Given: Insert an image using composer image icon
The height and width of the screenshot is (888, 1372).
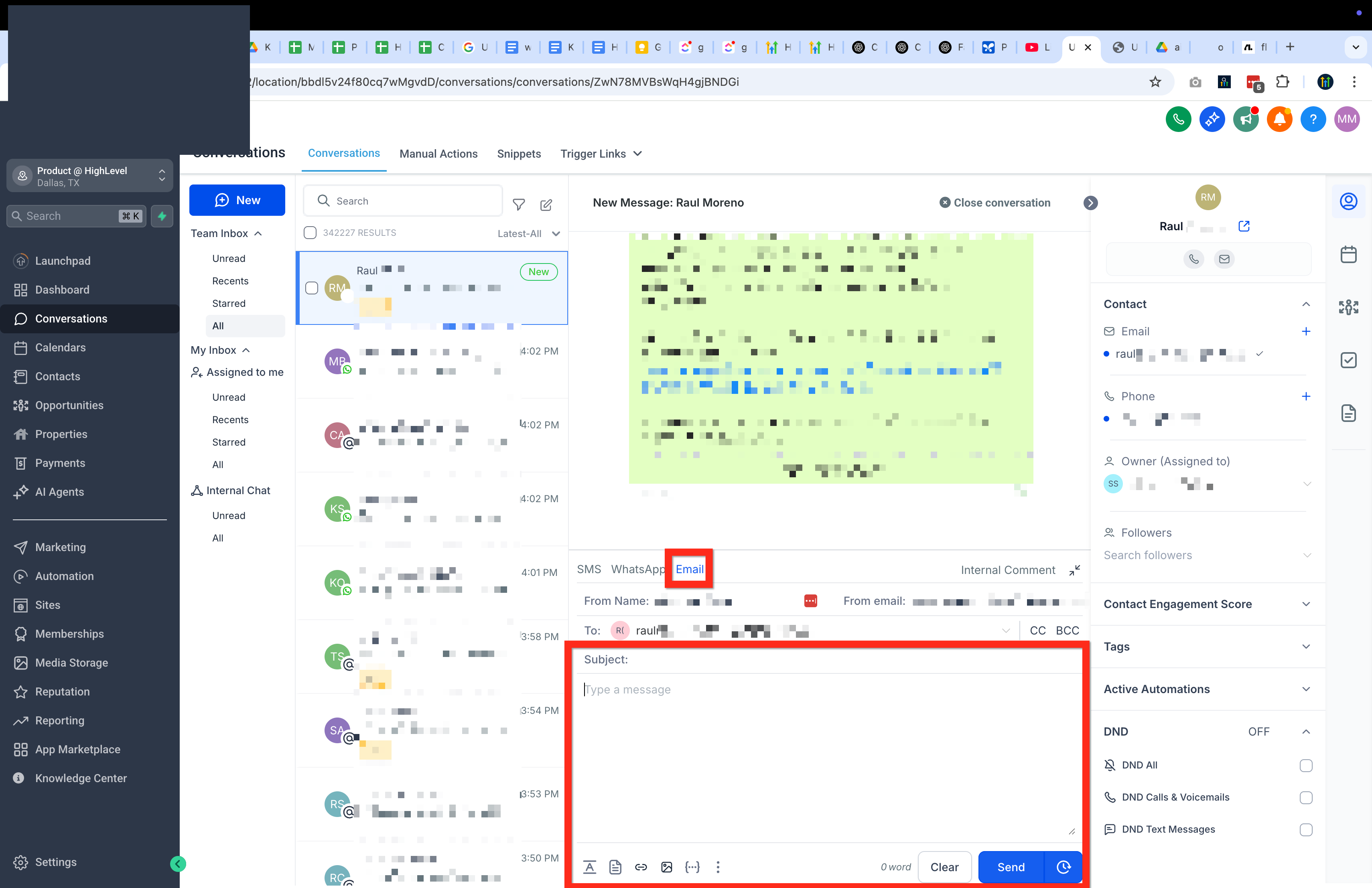Looking at the screenshot, I should tap(666, 867).
